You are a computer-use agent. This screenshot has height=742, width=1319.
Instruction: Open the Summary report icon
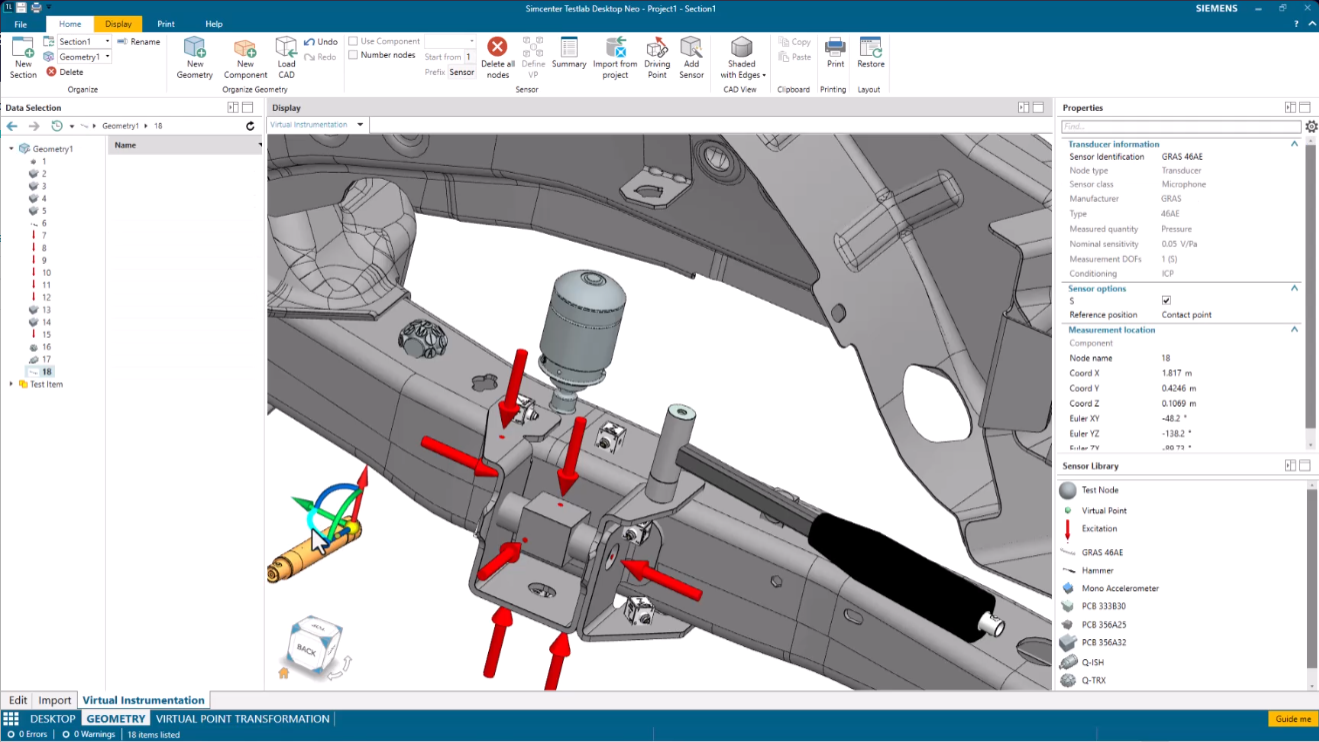[569, 47]
